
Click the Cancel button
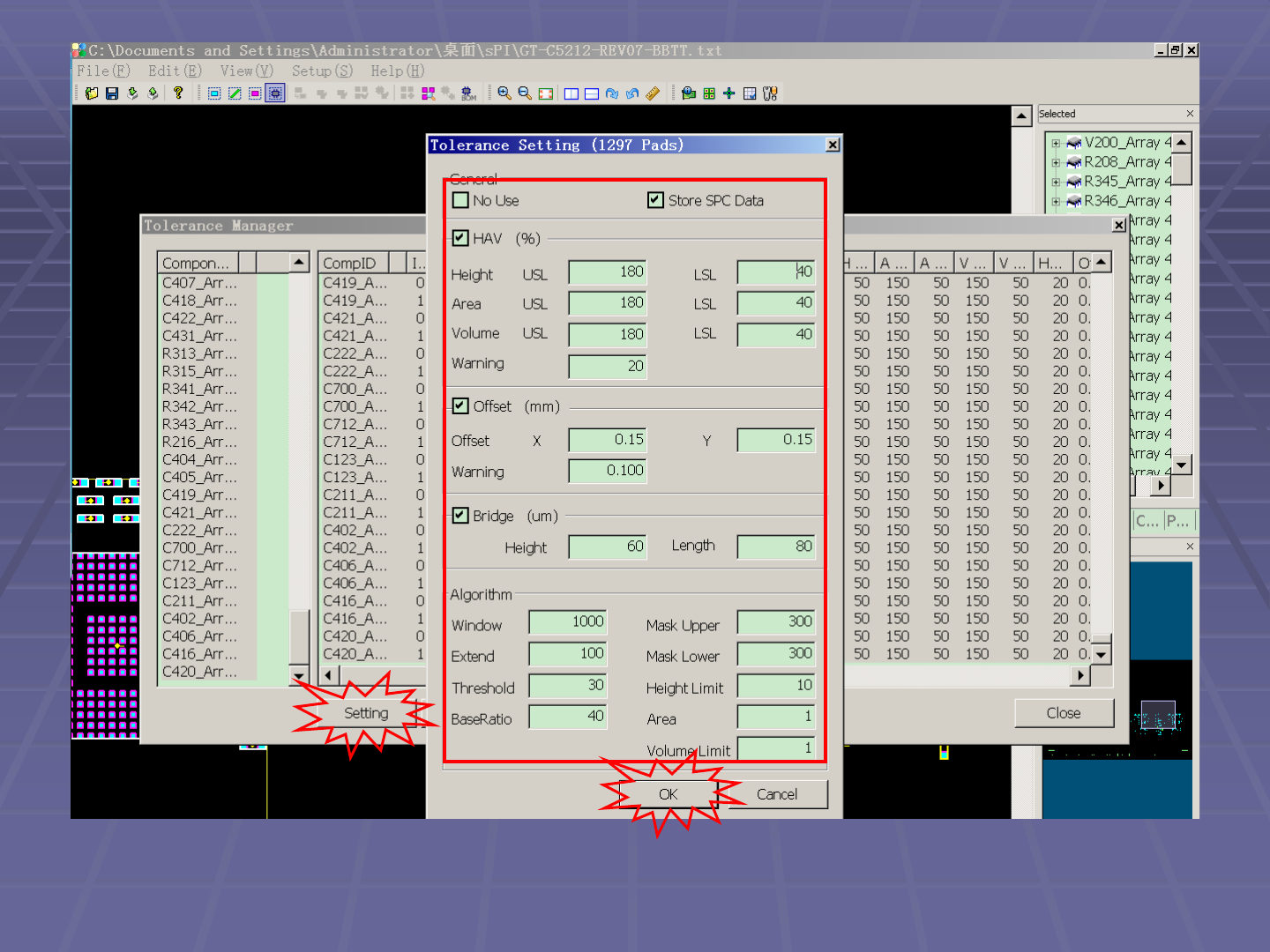(776, 794)
